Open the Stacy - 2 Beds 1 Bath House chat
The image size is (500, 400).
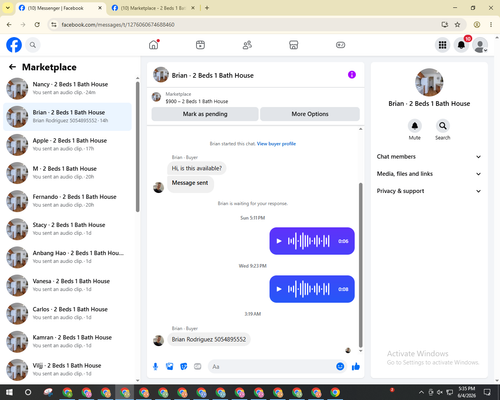pos(67,229)
